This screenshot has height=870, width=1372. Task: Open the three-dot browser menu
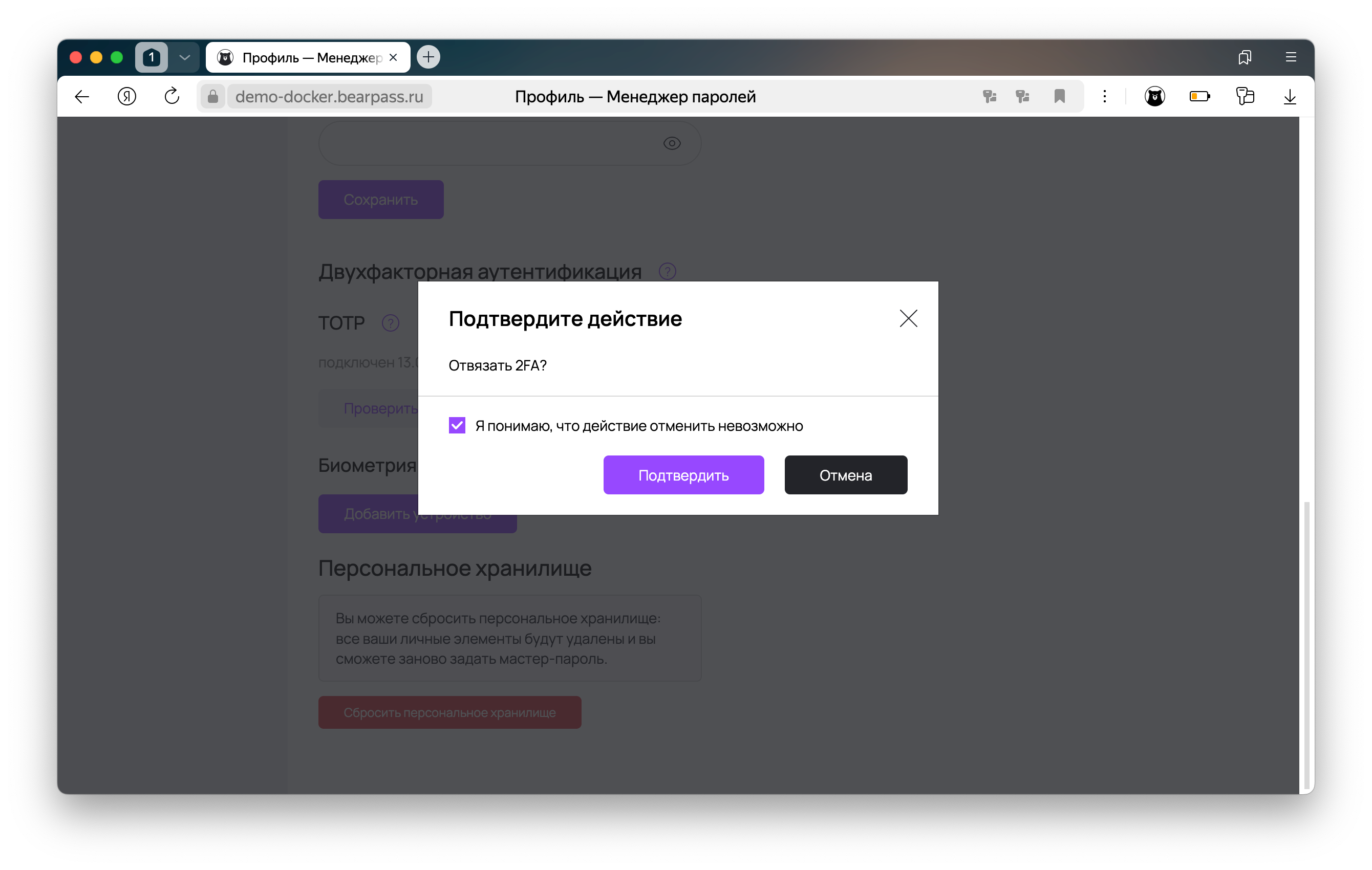pos(1104,96)
